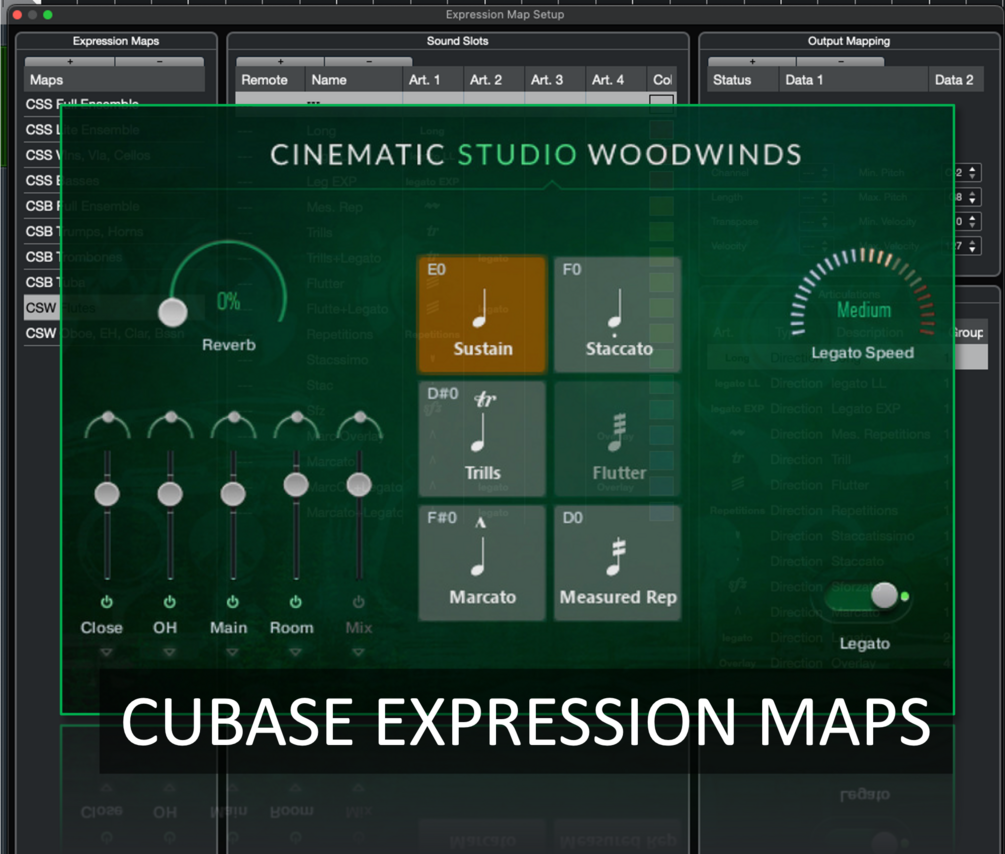This screenshot has width=1005, height=854.
Task: Open the Room mic dropdown arrow
Action: pyautogui.click(x=295, y=652)
